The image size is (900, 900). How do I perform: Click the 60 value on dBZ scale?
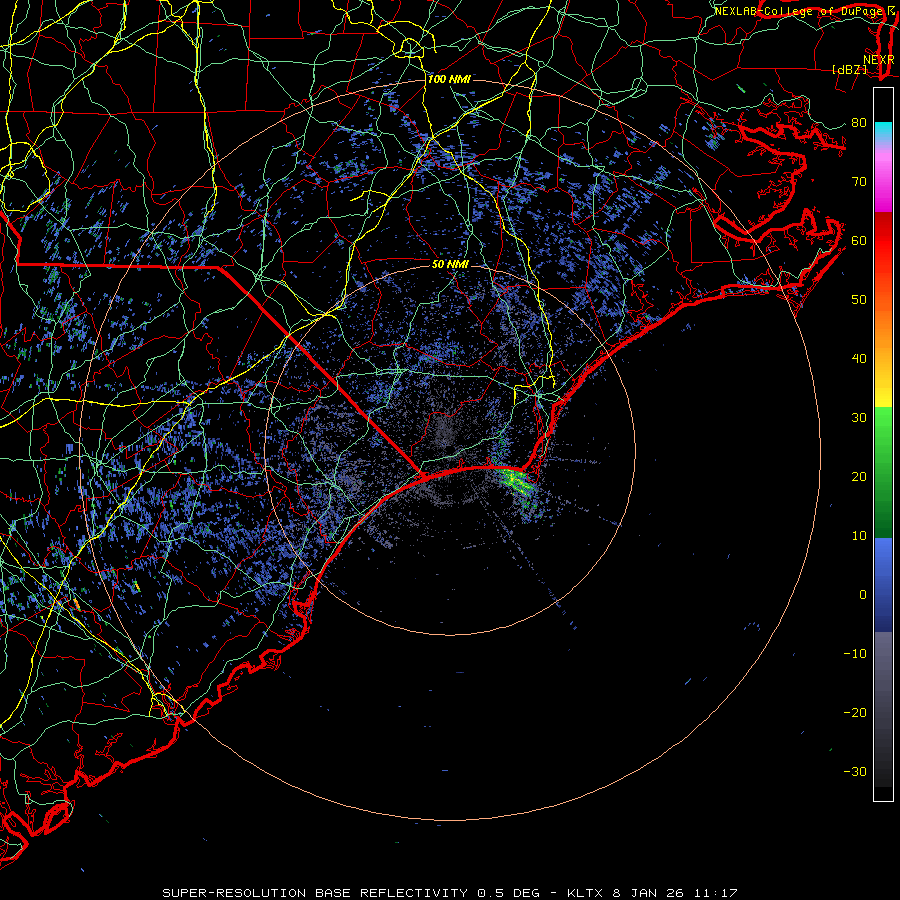859,240
